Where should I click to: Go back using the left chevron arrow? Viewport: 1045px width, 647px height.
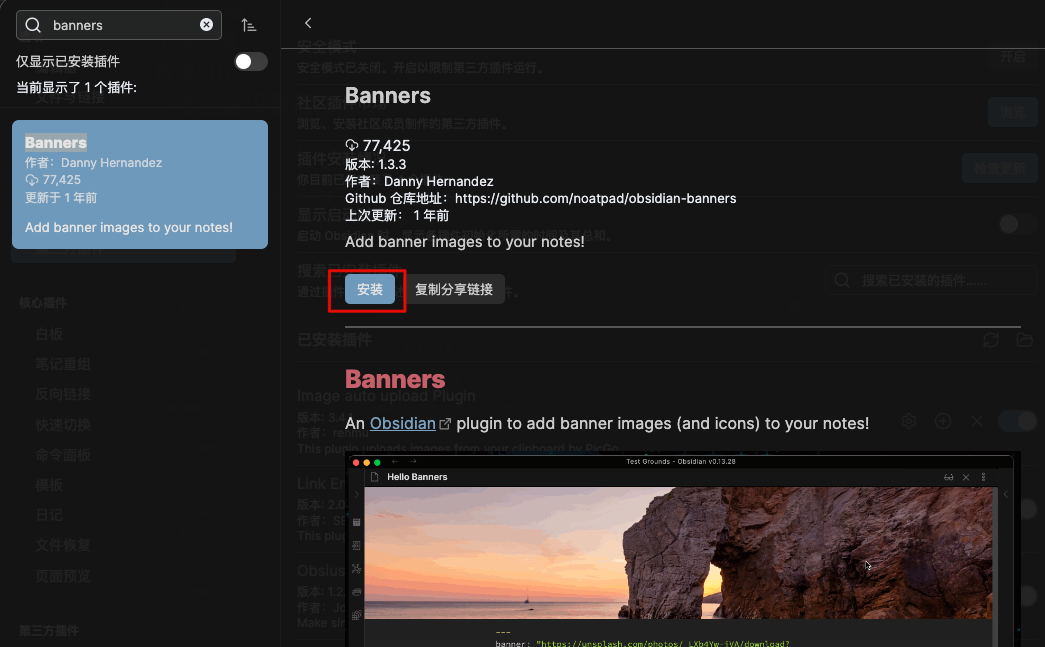coord(308,23)
